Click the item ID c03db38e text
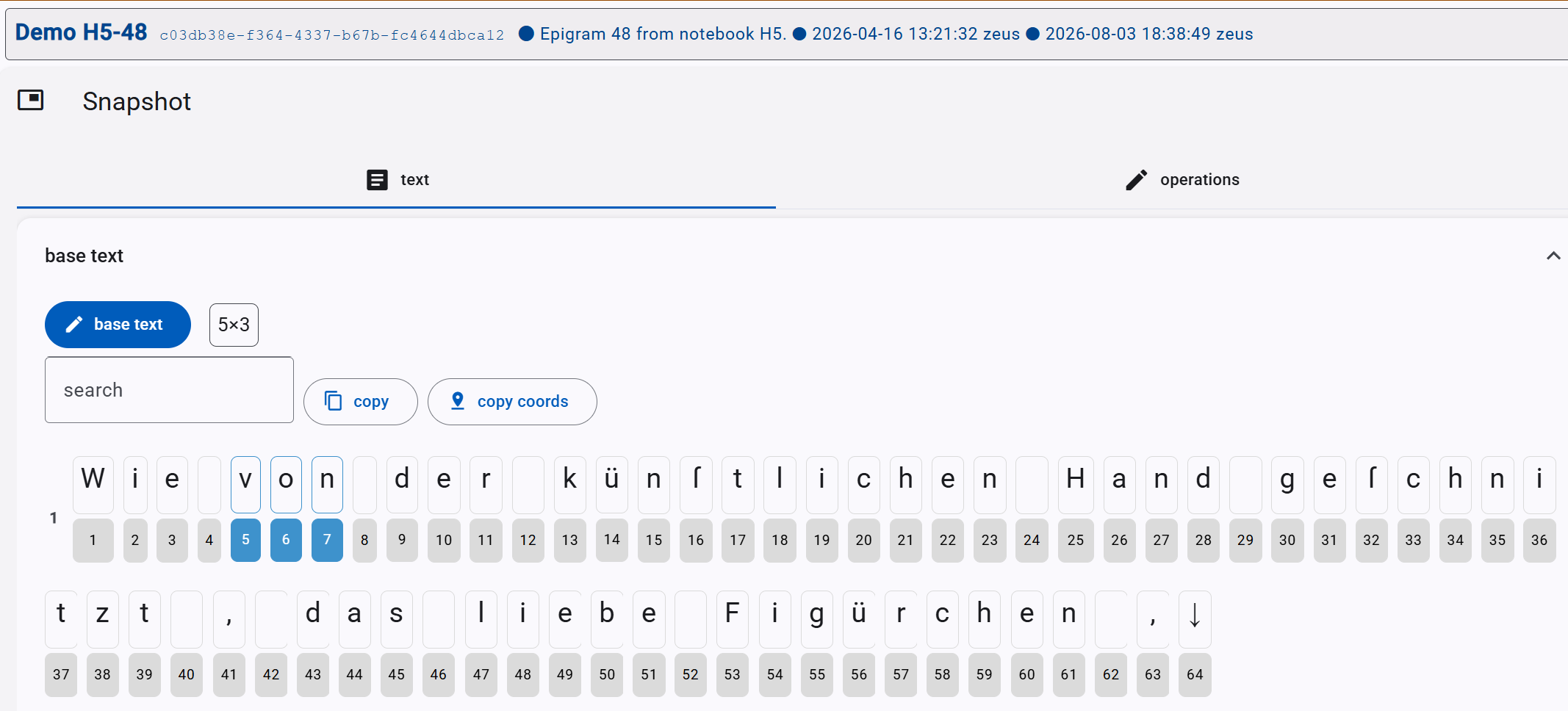The width and height of the screenshot is (1568, 711). pyautogui.click(x=332, y=35)
